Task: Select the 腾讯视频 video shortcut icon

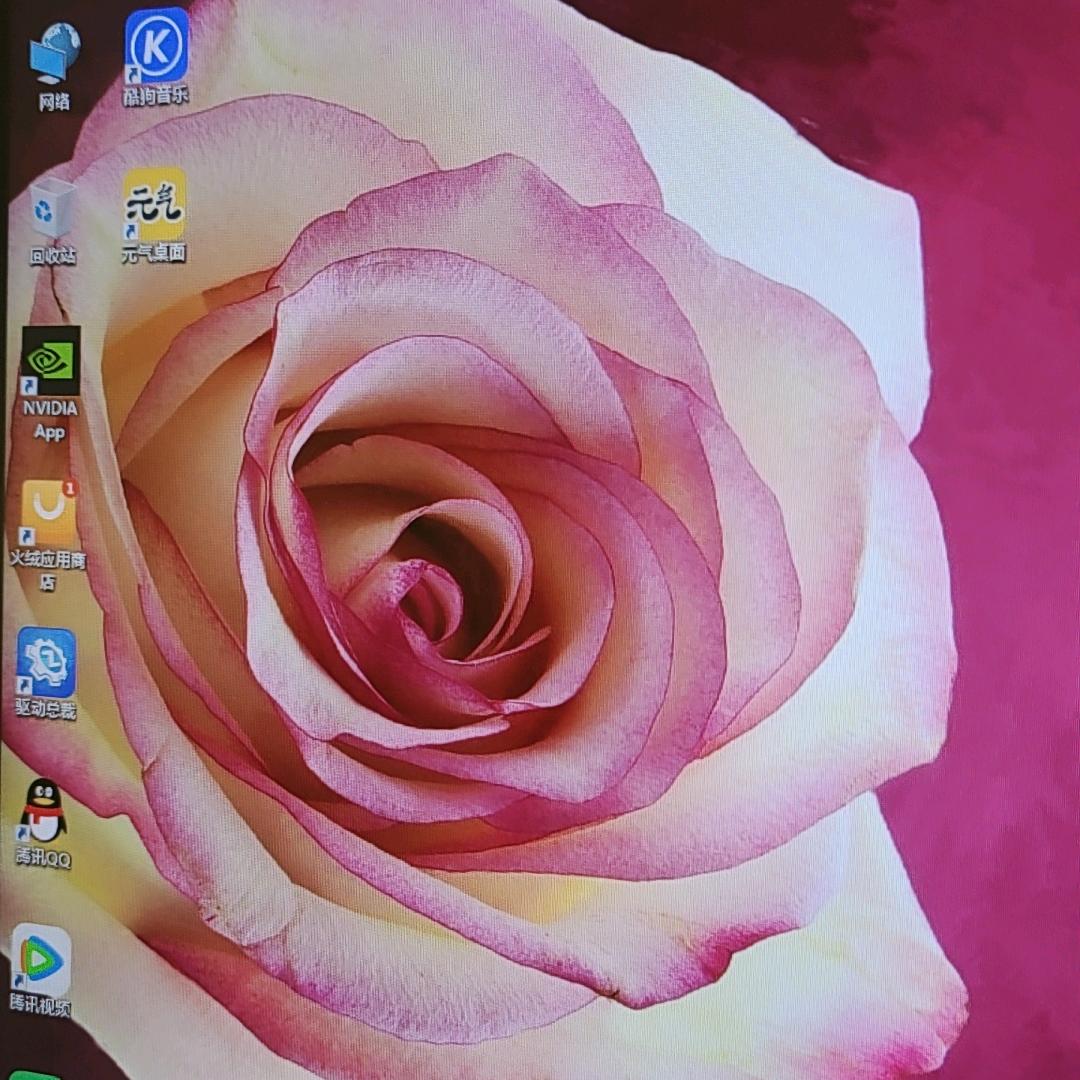Action: tap(41, 959)
